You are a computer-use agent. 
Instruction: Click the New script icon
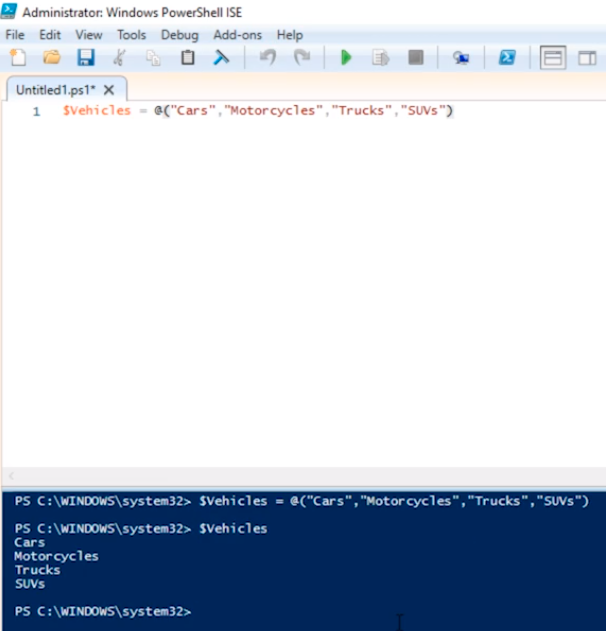(x=18, y=58)
